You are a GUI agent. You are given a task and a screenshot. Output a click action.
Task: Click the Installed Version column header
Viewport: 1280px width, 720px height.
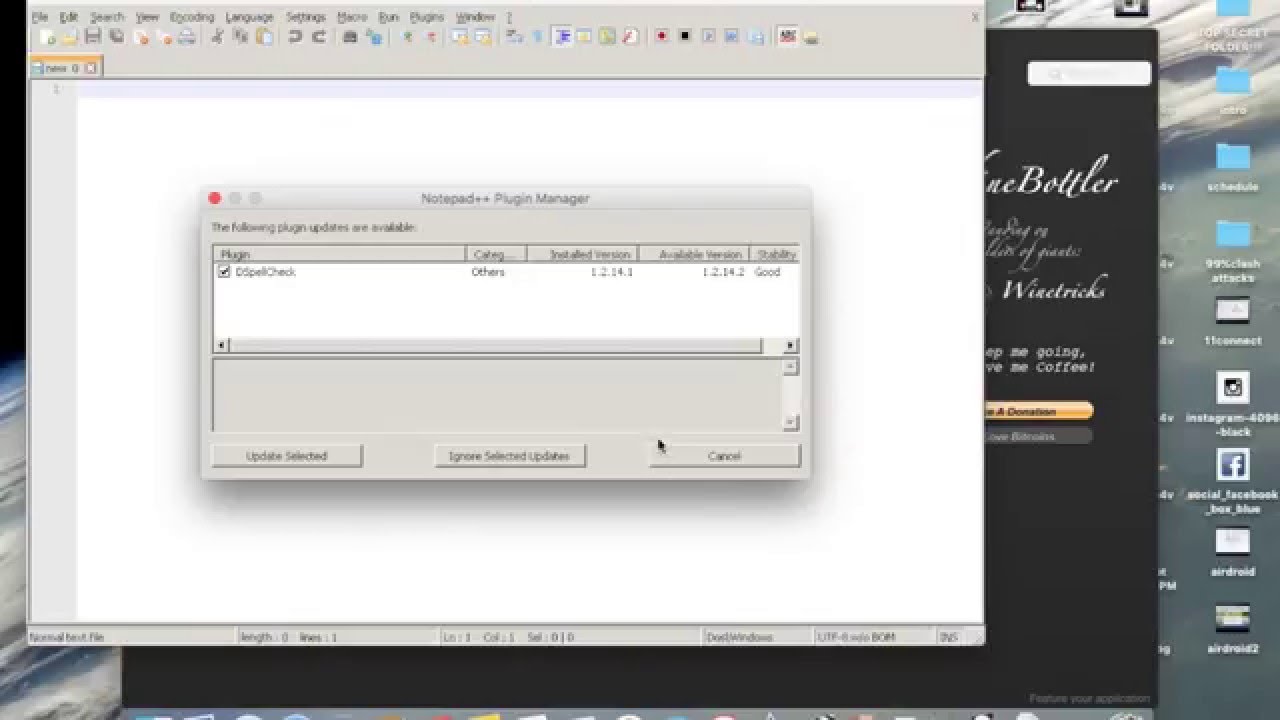[583, 254]
